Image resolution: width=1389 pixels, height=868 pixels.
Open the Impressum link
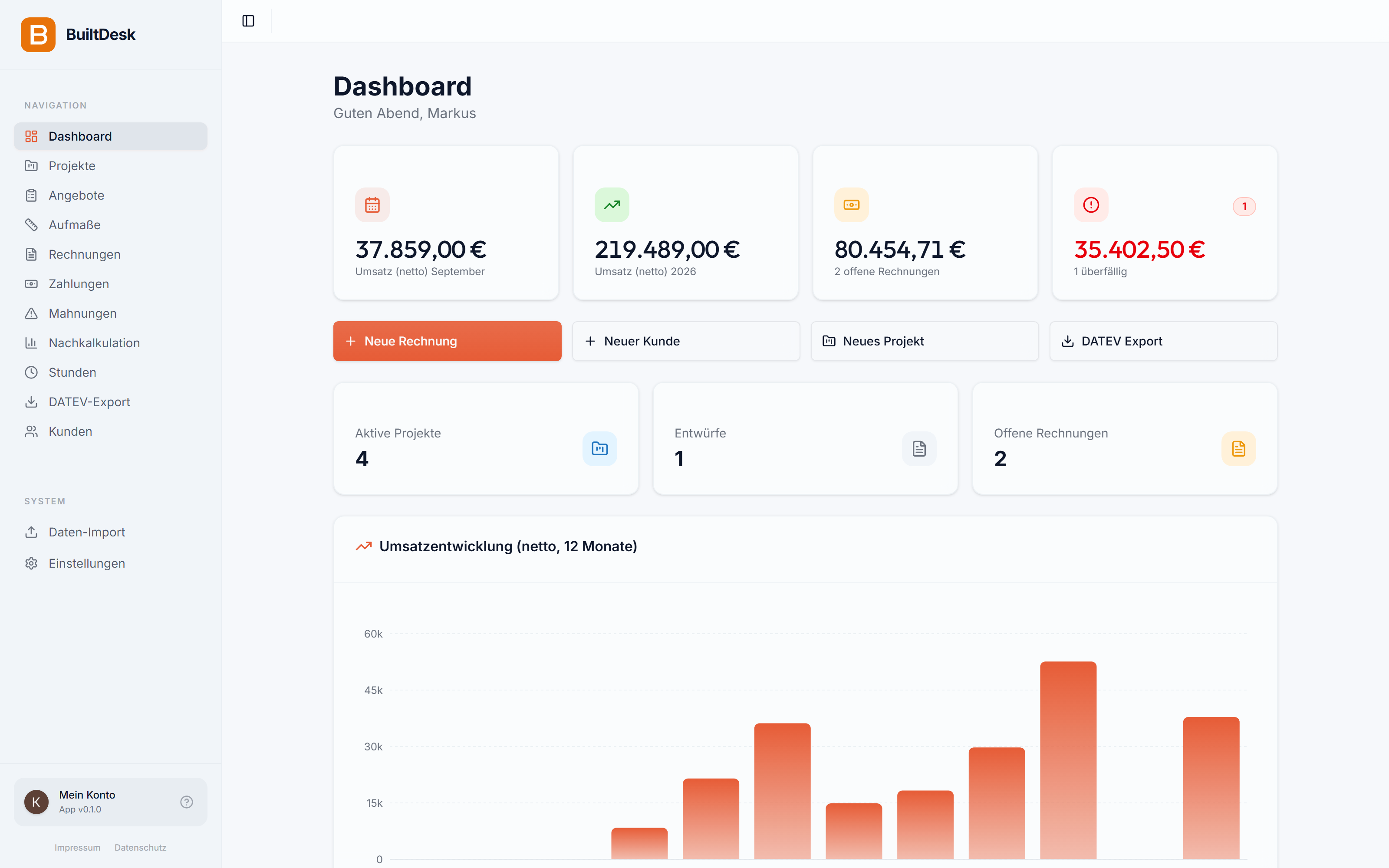click(78, 848)
